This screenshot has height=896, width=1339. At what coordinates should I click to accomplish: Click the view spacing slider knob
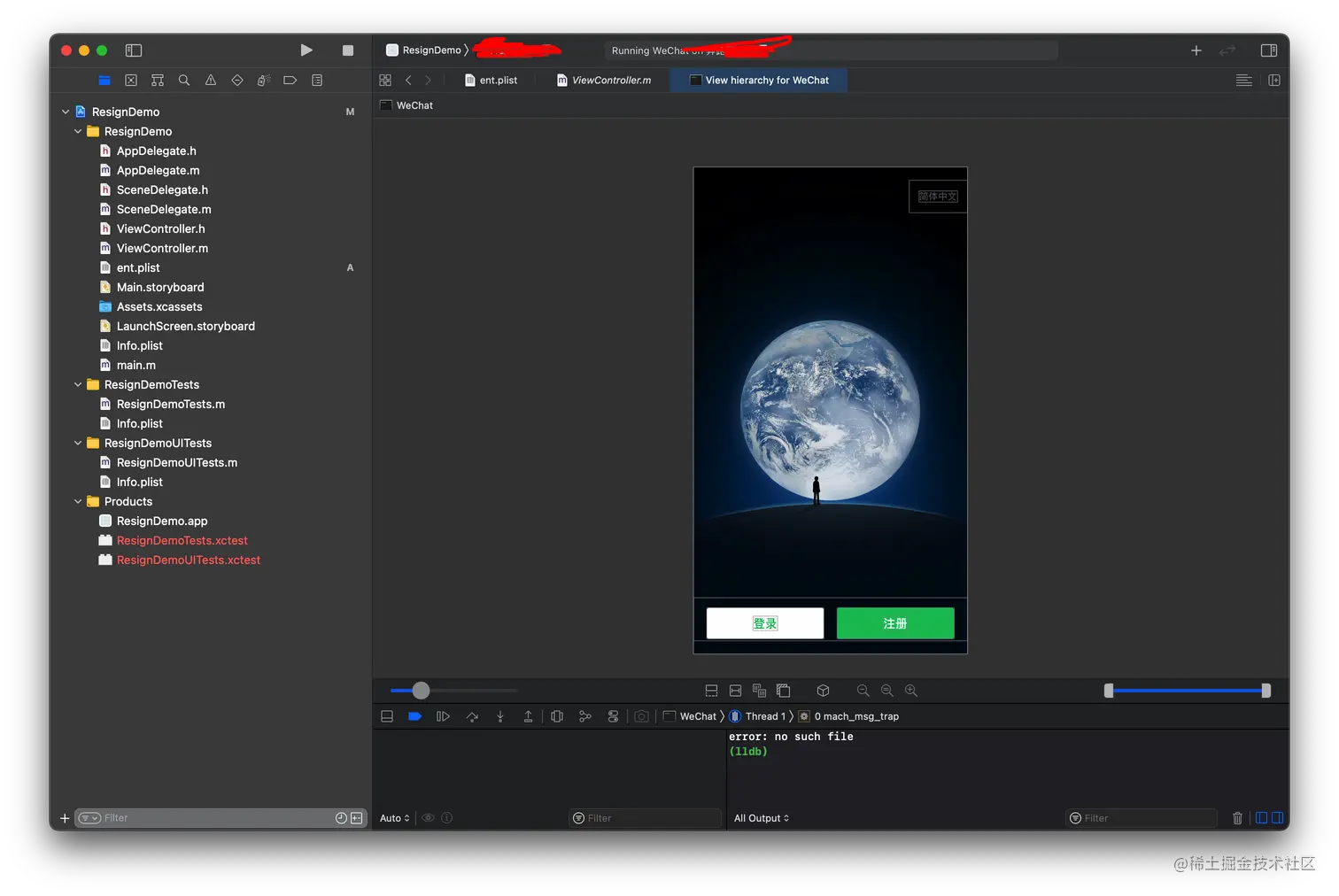click(421, 691)
